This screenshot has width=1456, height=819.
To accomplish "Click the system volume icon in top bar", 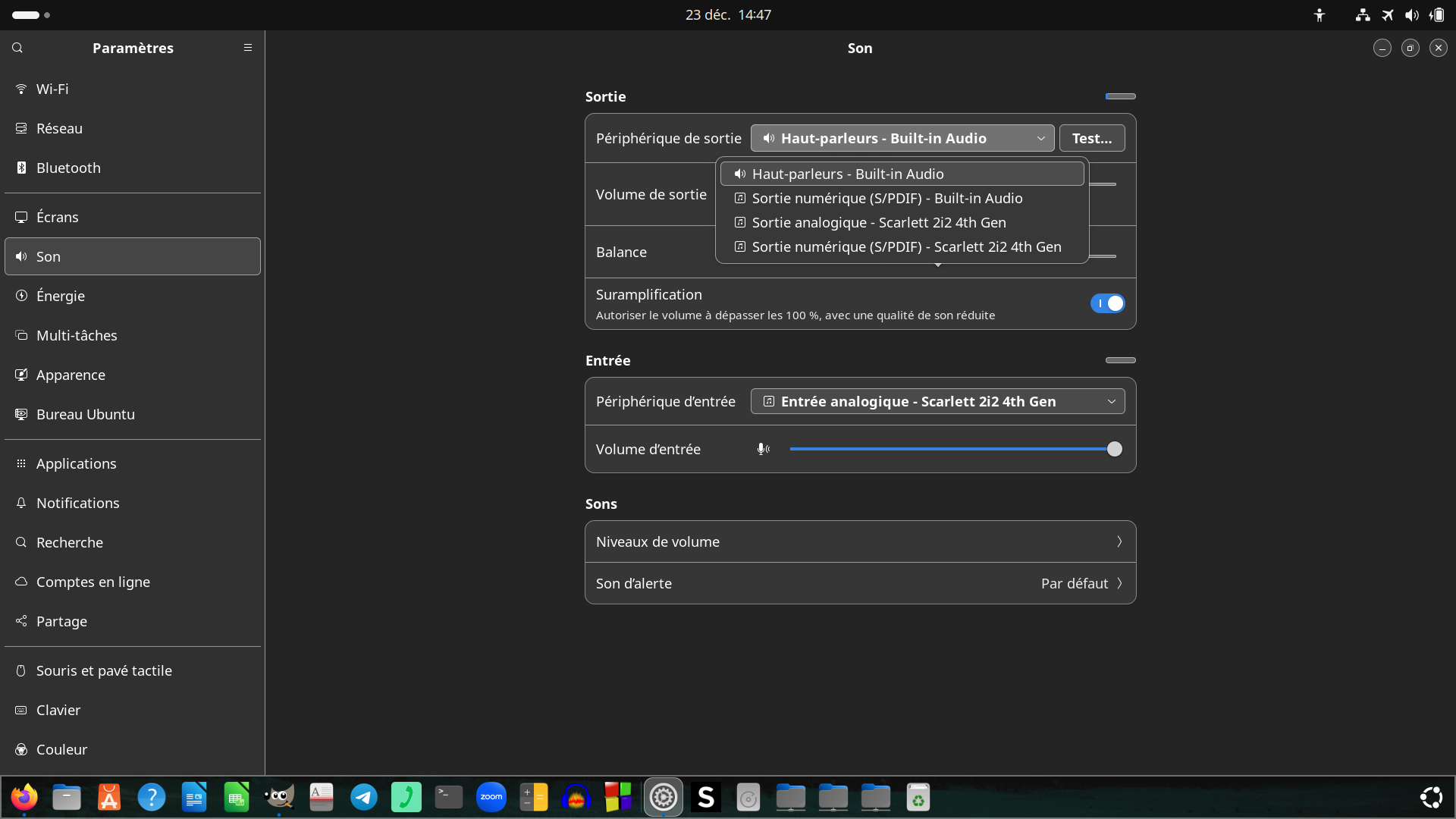I will [1411, 15].
